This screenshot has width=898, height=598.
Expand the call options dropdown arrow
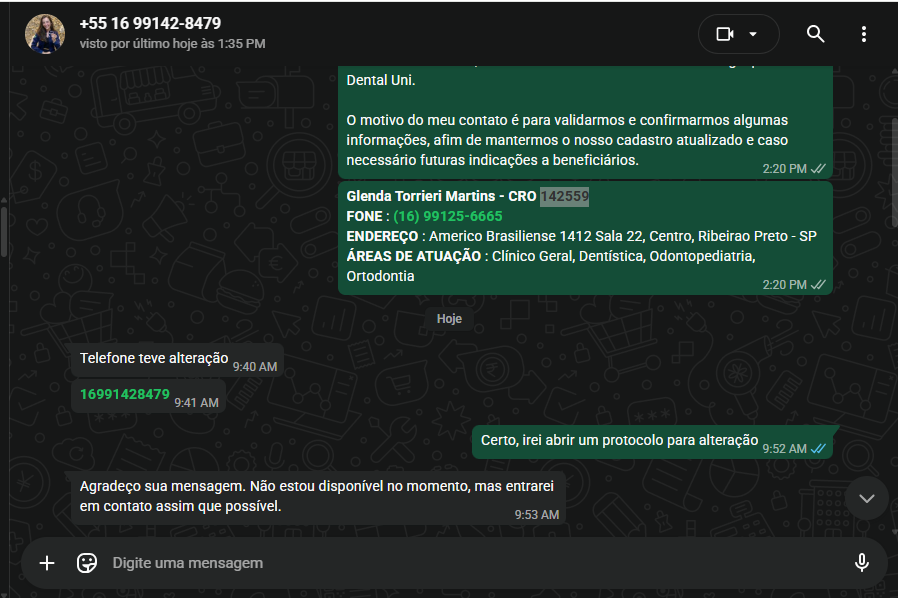coord(753,34)
